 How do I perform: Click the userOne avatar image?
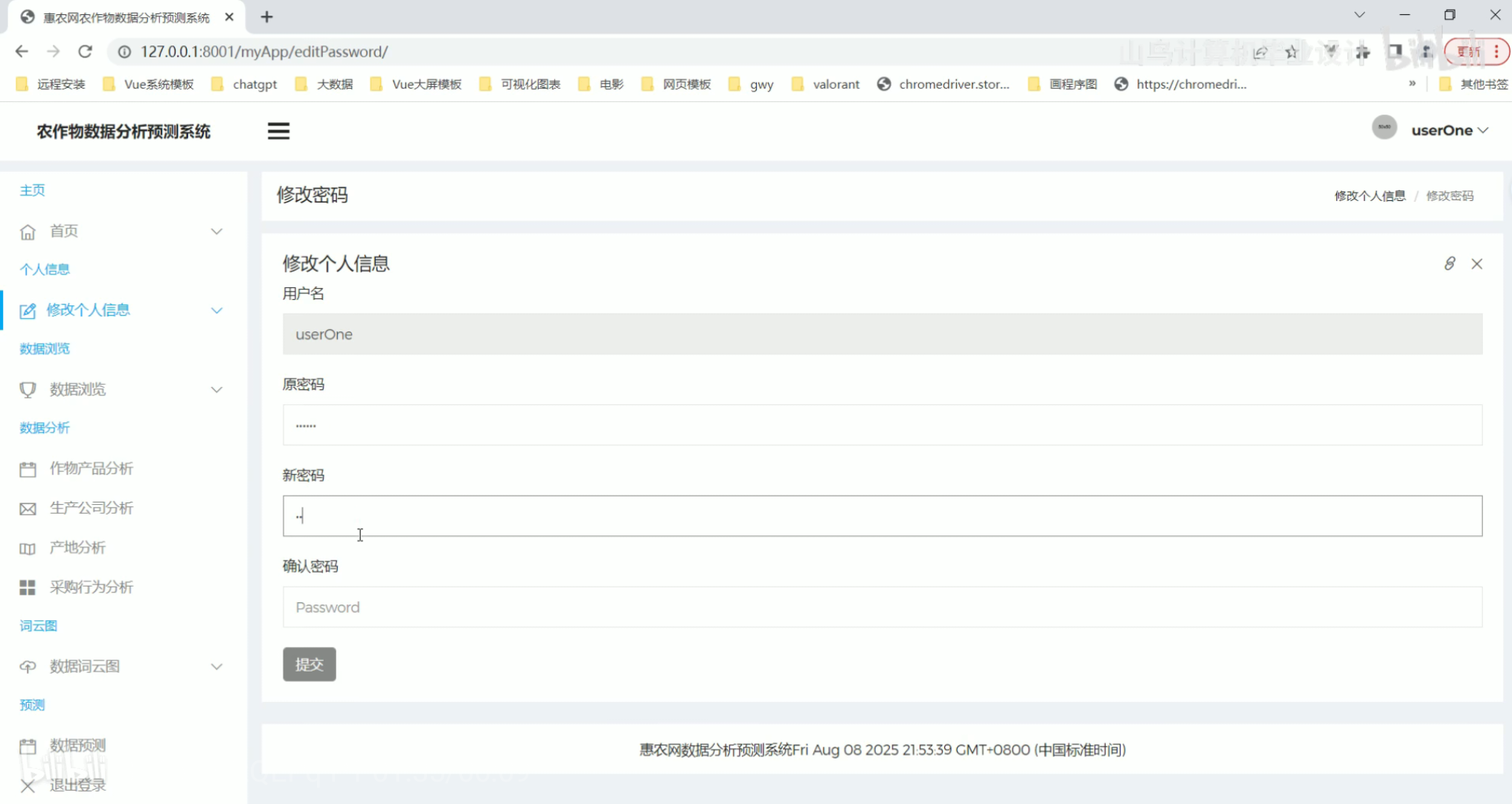point(1384,128)
